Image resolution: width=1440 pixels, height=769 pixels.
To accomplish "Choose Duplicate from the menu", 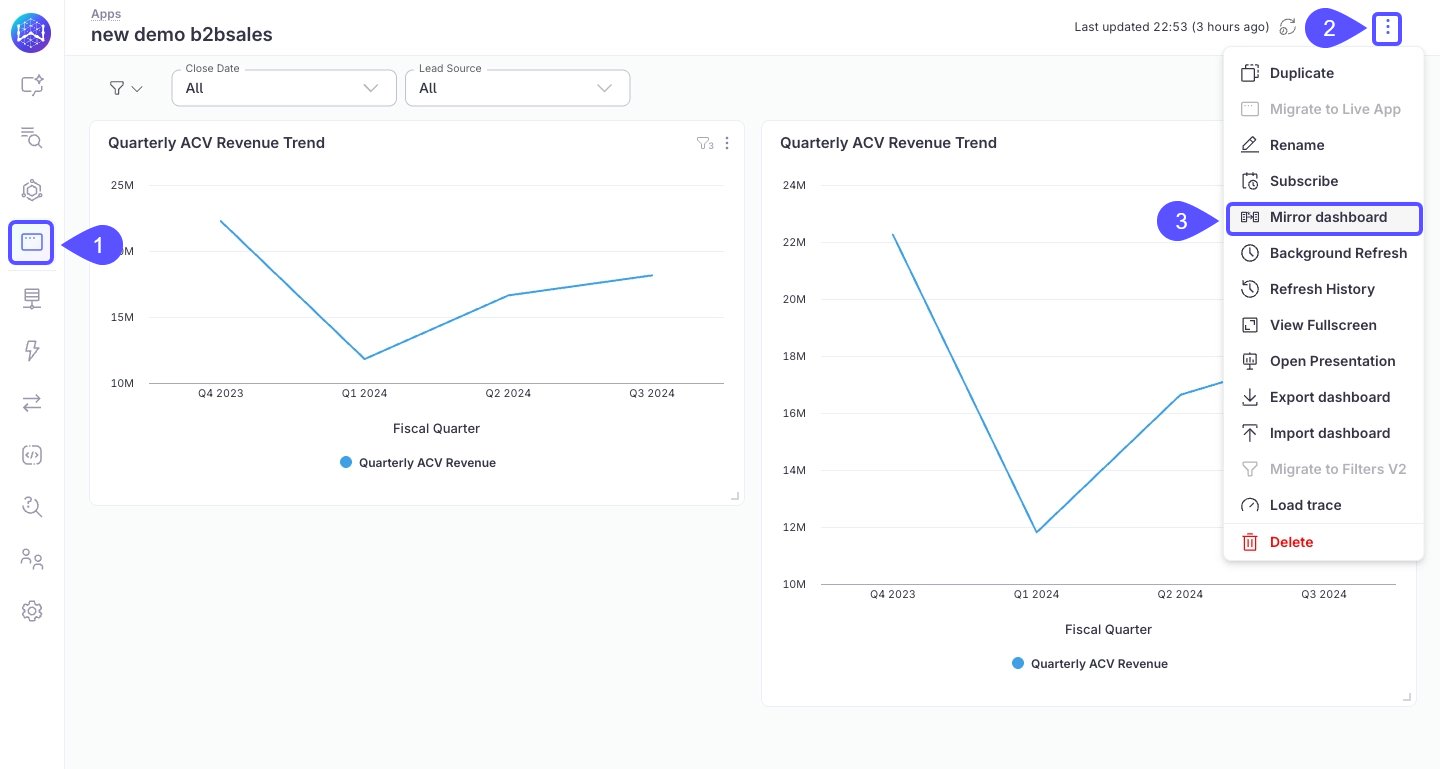I will point(1323,73).
